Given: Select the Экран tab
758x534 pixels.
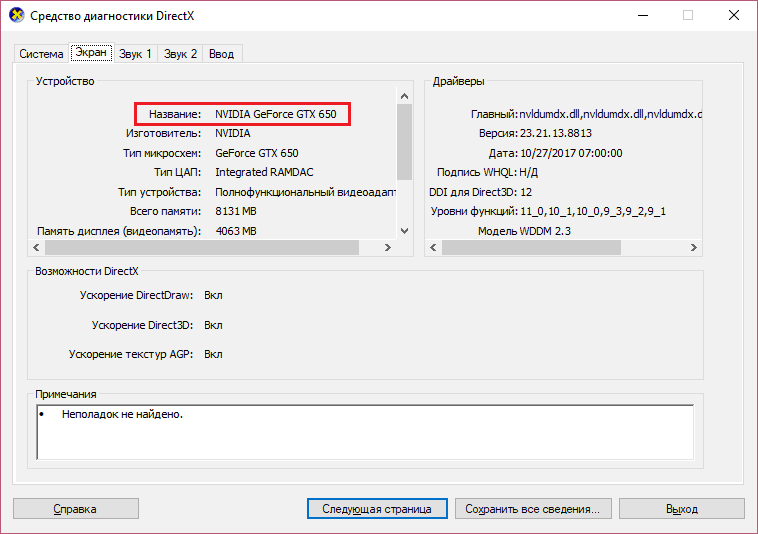Looking at the screenshot, I should 91,52.
